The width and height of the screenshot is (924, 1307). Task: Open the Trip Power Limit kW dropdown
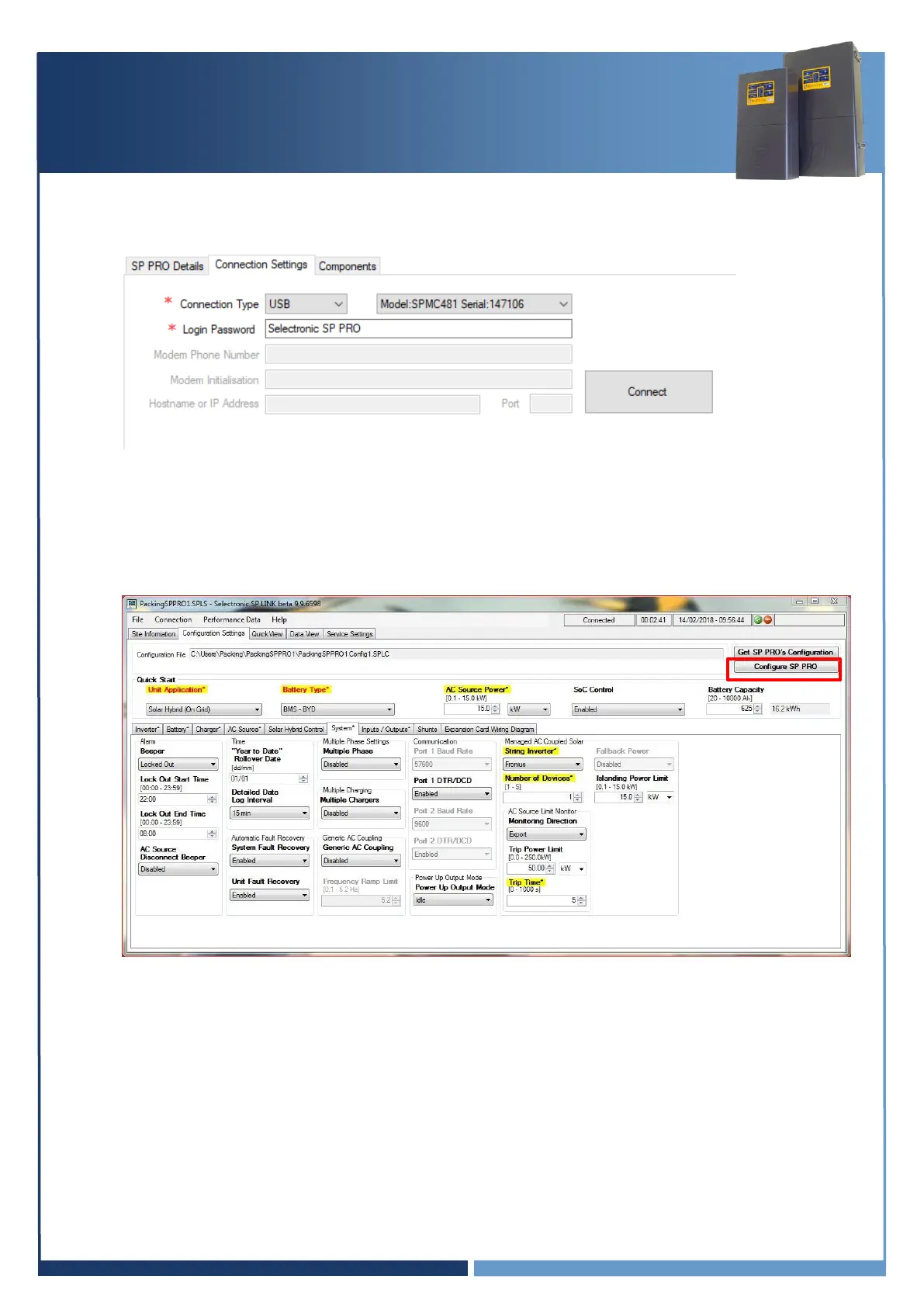(573, 868)
